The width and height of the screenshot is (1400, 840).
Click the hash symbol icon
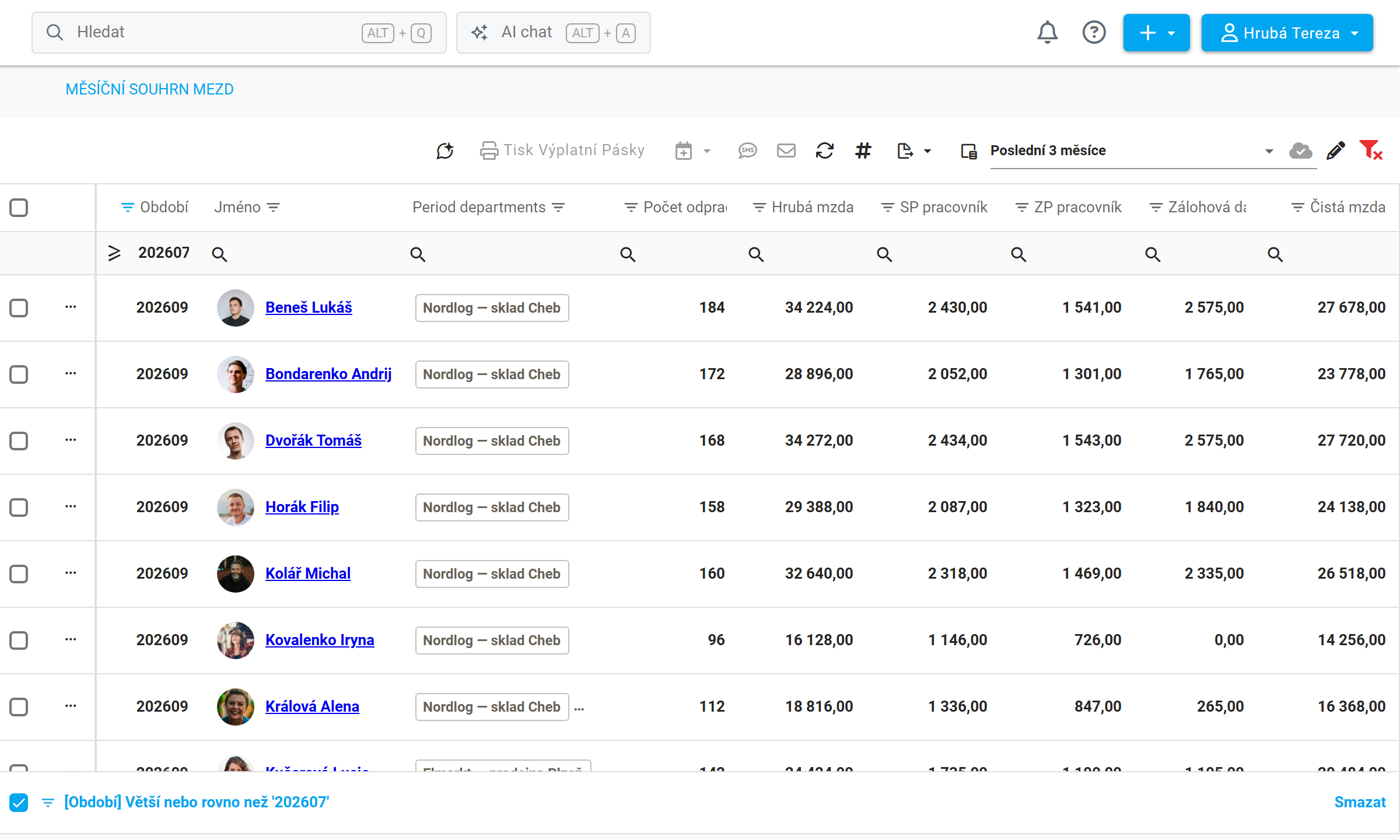click(x=863, y=150)
